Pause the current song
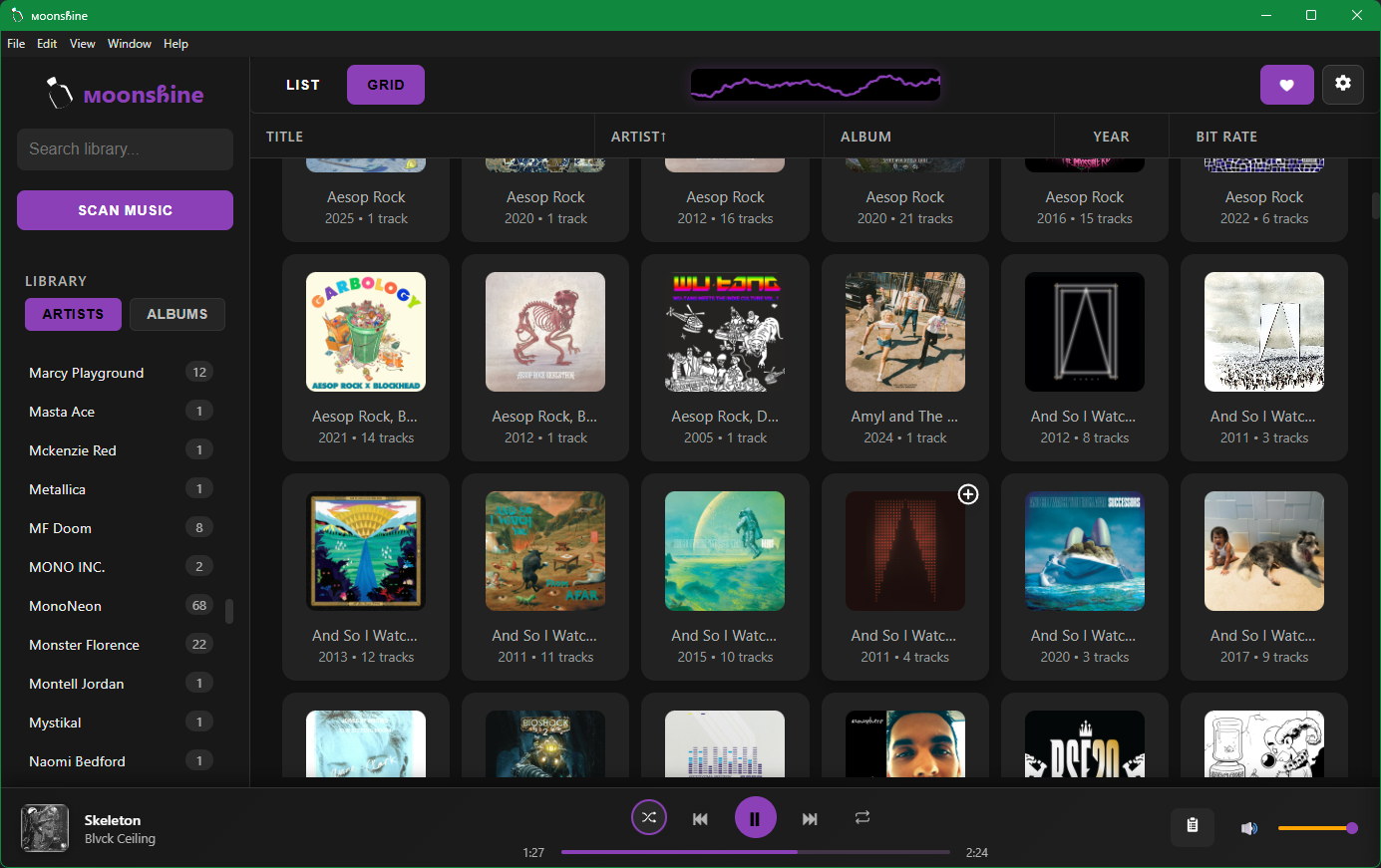 click(x=756, y=818)
